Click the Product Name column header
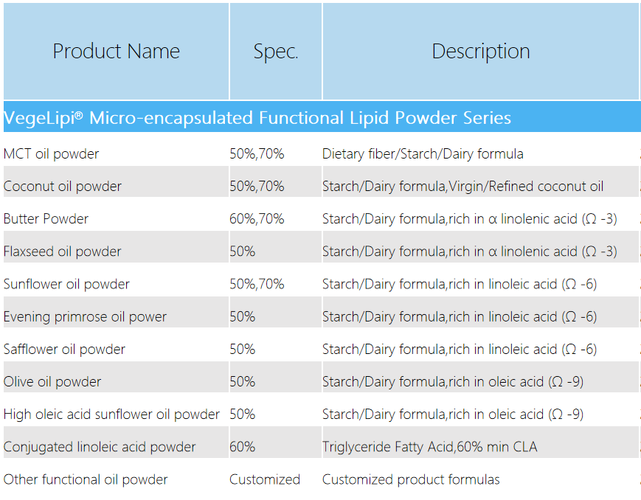This screenshot has width=641, height=500. click(x=116, y=51)
